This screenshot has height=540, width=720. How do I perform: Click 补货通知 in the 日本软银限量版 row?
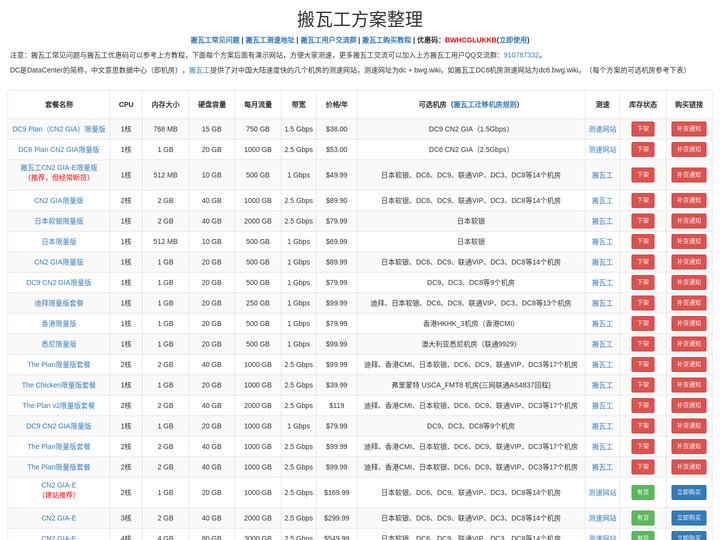[689, 221]
